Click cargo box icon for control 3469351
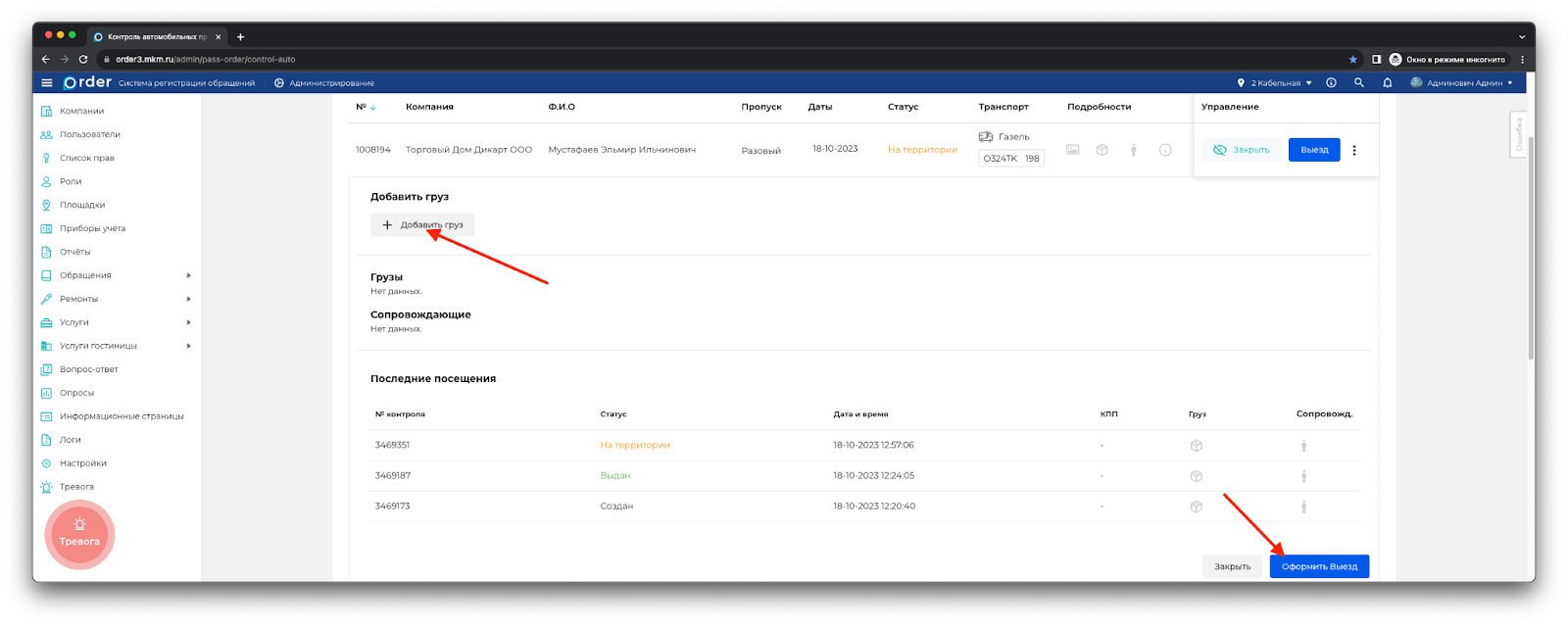The image size is (1568, 625). tap(1196, 446)
